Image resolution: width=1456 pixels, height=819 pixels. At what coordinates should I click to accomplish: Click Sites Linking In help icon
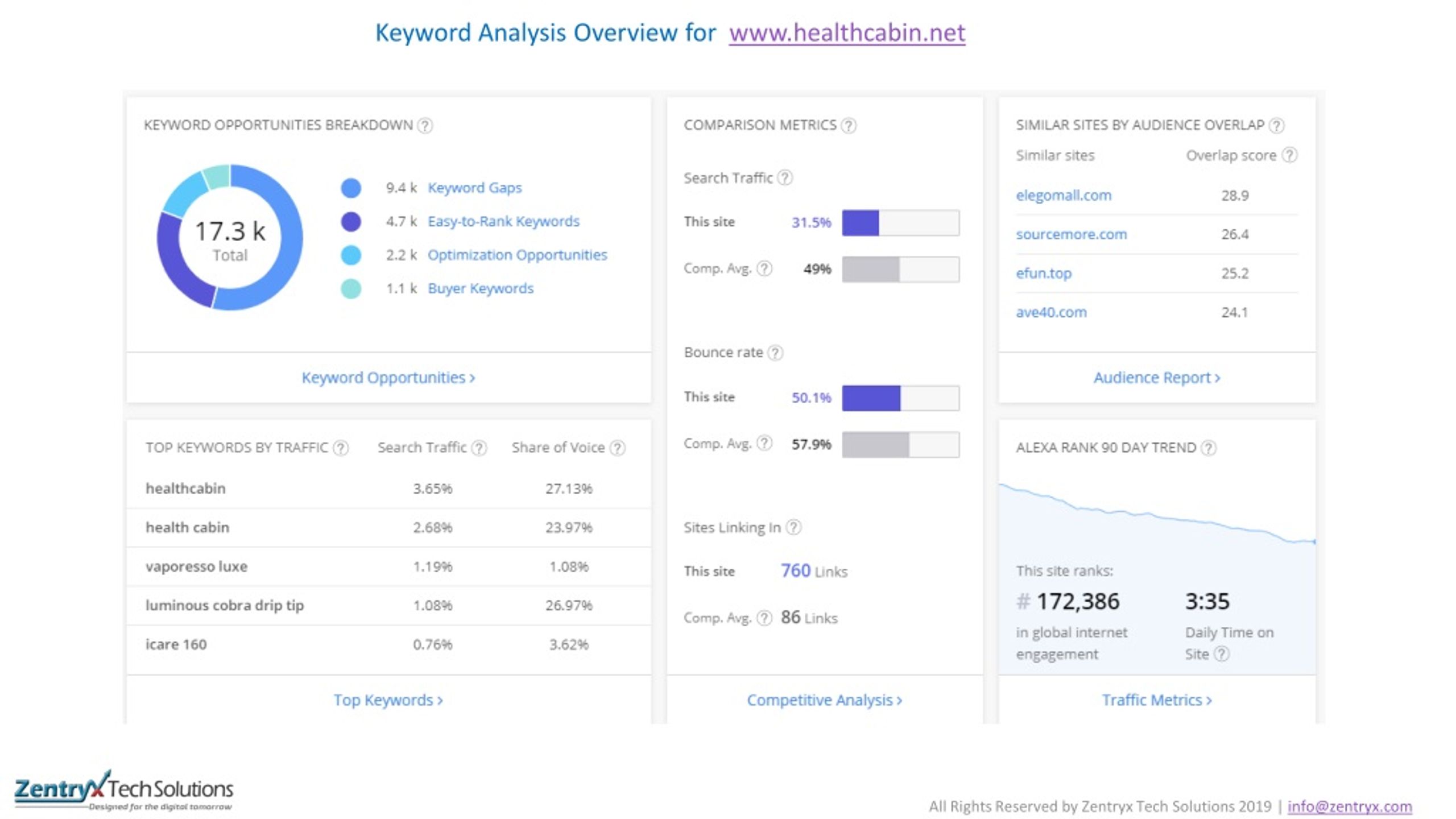pos(793,528)
